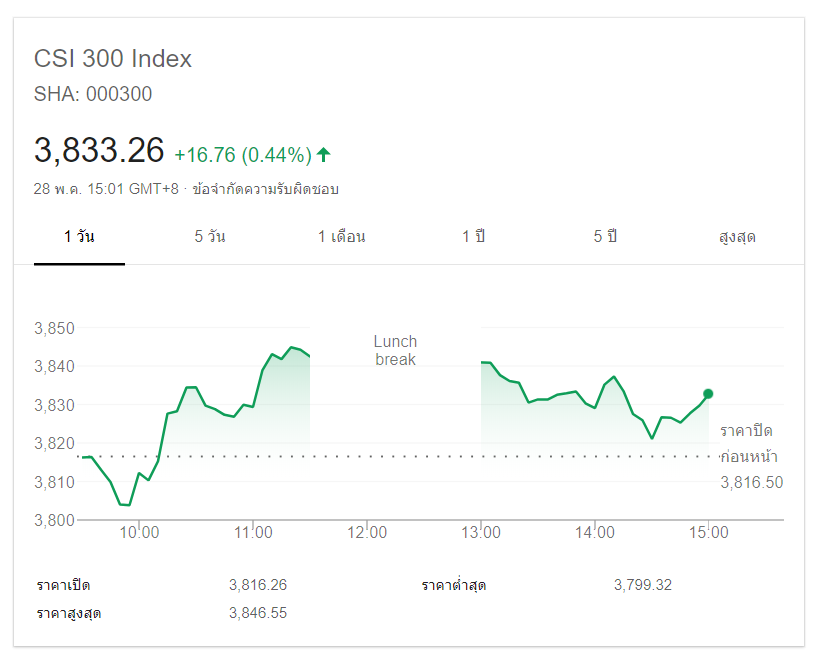Click the +16.76 (0.44%) change text
This screenshot has height=666, width=820.
(x=243, y=155)
